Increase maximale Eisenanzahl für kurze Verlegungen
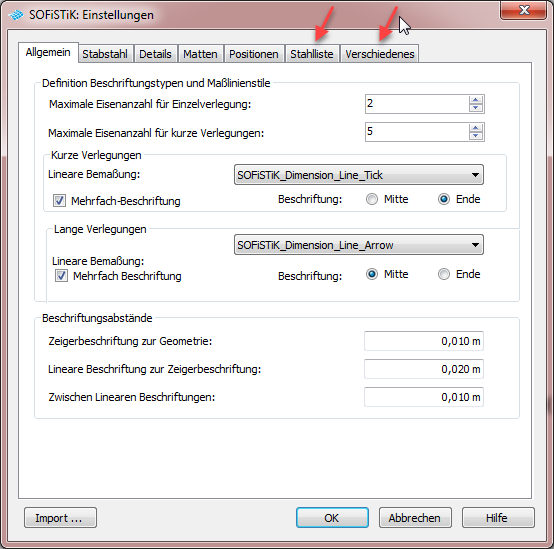 point(476,128)
